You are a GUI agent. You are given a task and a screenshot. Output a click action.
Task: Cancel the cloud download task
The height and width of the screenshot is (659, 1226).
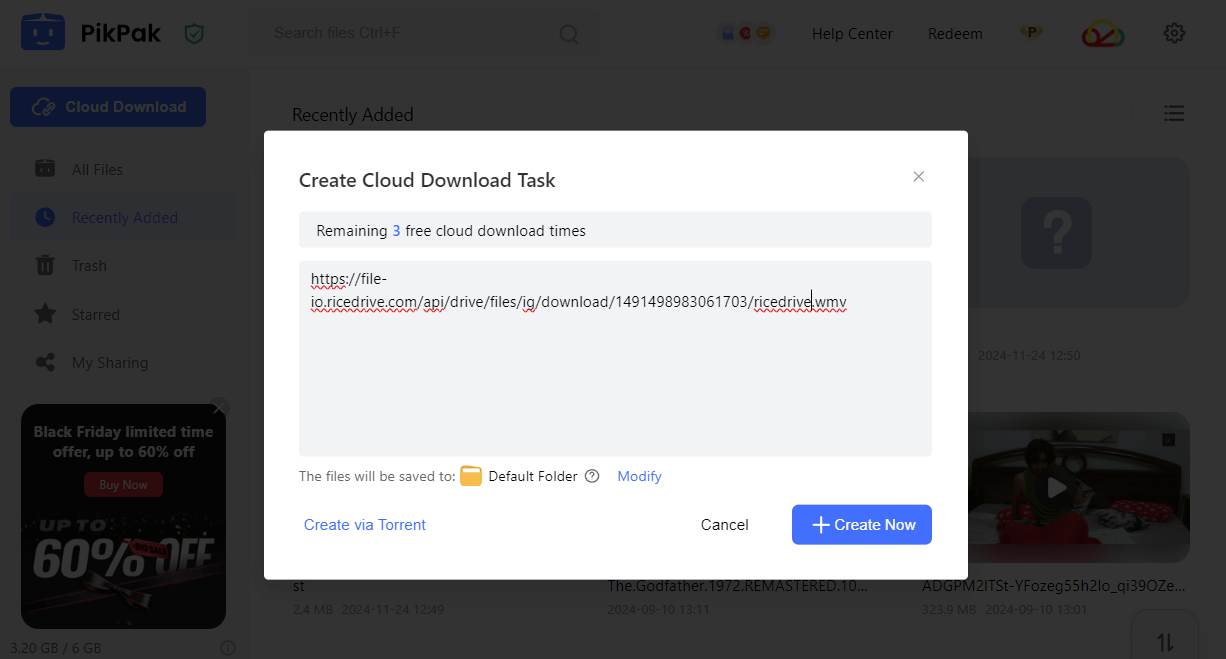(x=724, y=525)
